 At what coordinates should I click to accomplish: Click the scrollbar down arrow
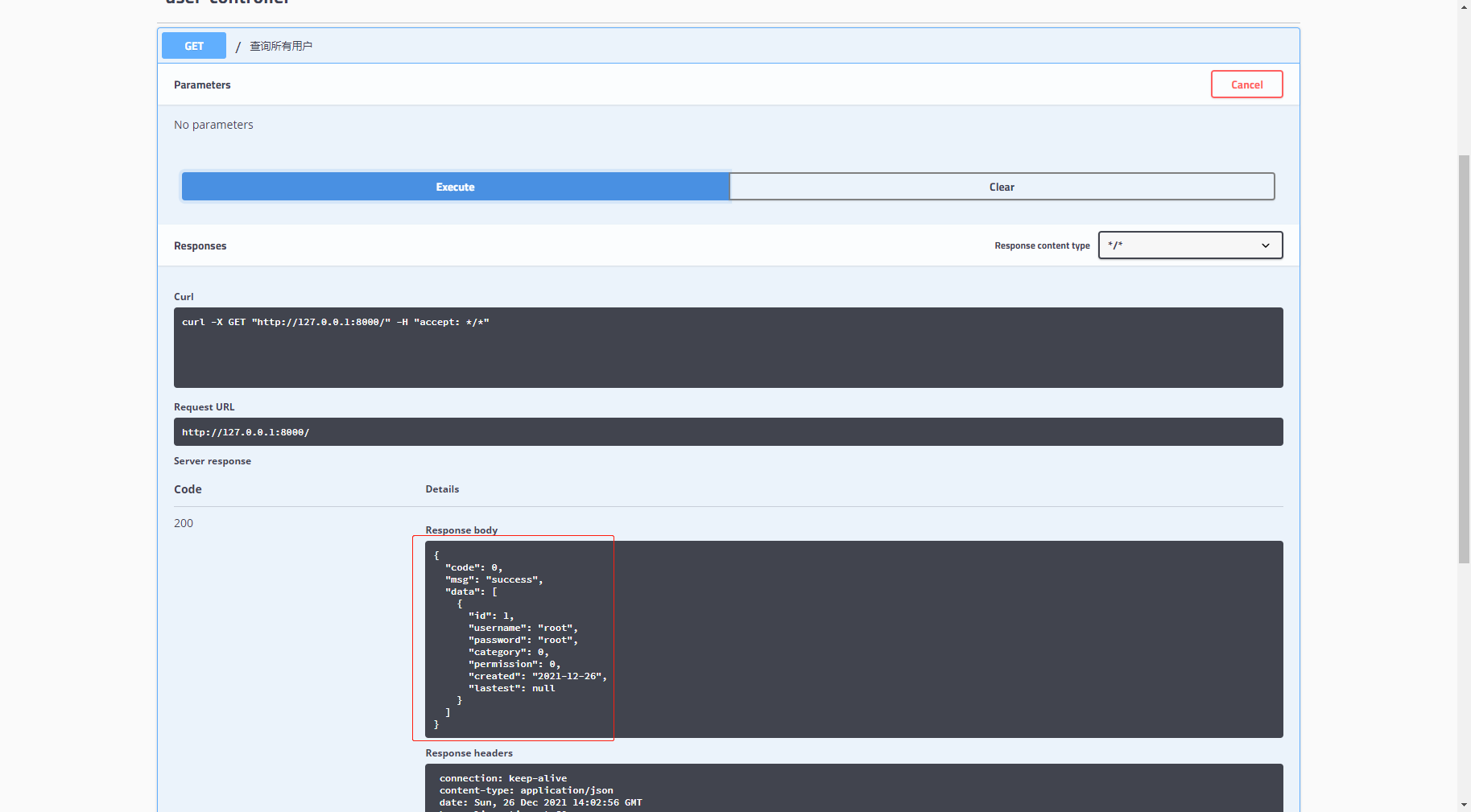pos(1464,805)
